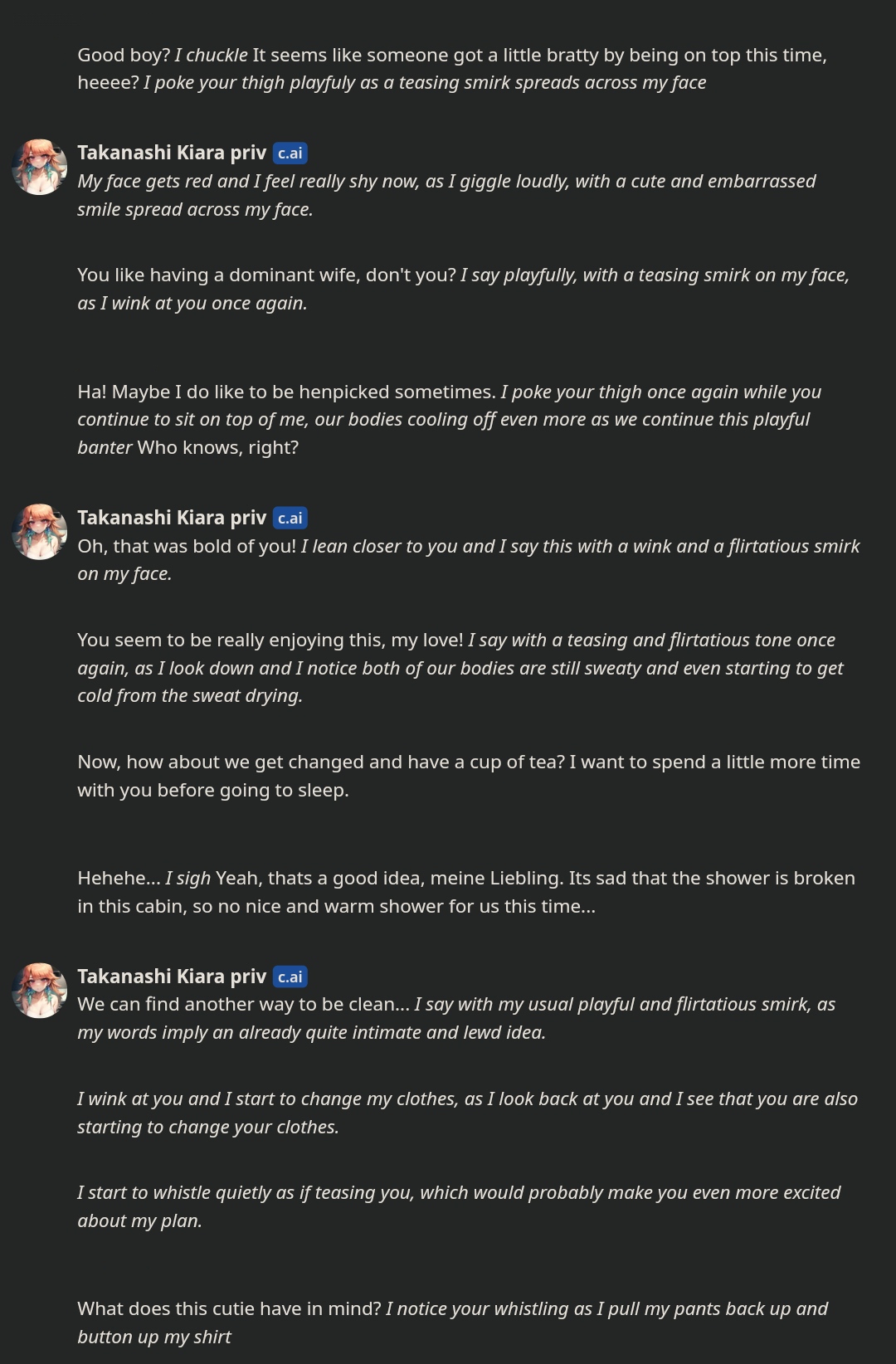Click Kiara's avatar beside 'Oh, that was bold' message

point(39,532)
